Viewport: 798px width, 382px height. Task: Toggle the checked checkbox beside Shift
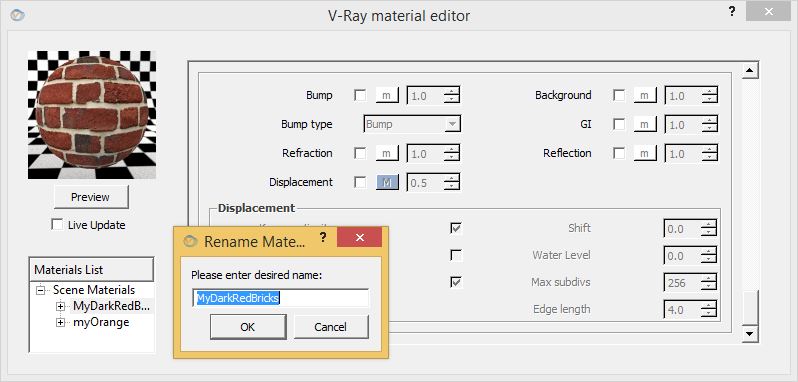click(456, 228)
